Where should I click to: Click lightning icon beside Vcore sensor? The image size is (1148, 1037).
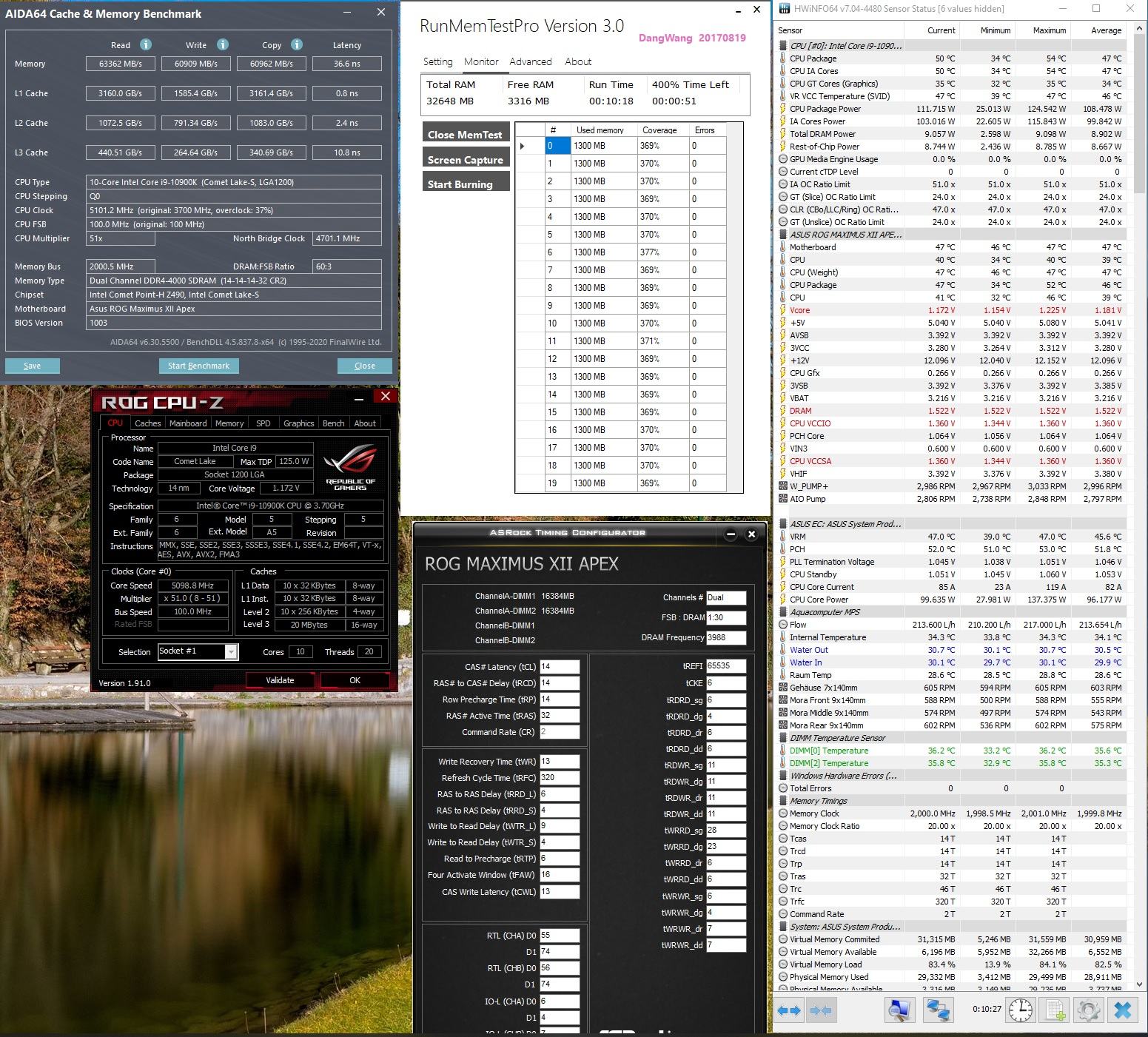point(783,310)
